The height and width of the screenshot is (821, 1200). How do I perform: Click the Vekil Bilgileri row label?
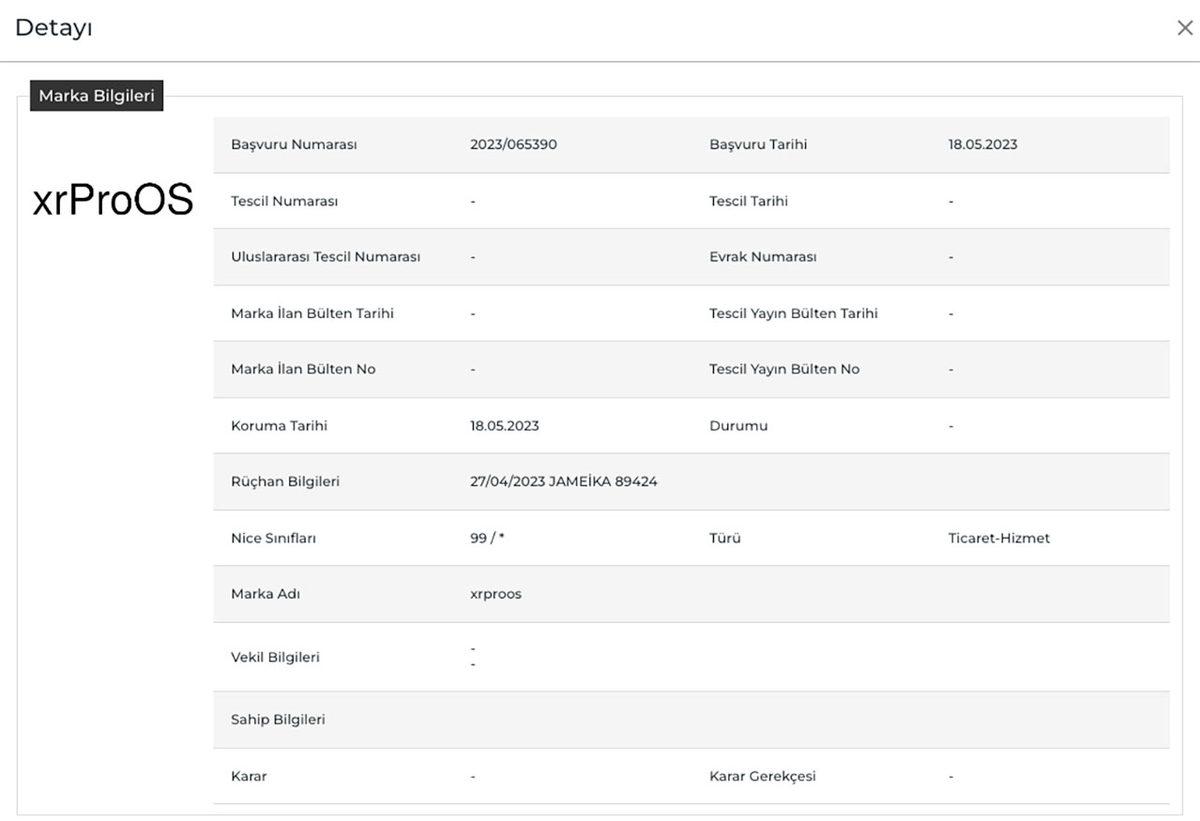click(x=275, y=657)
